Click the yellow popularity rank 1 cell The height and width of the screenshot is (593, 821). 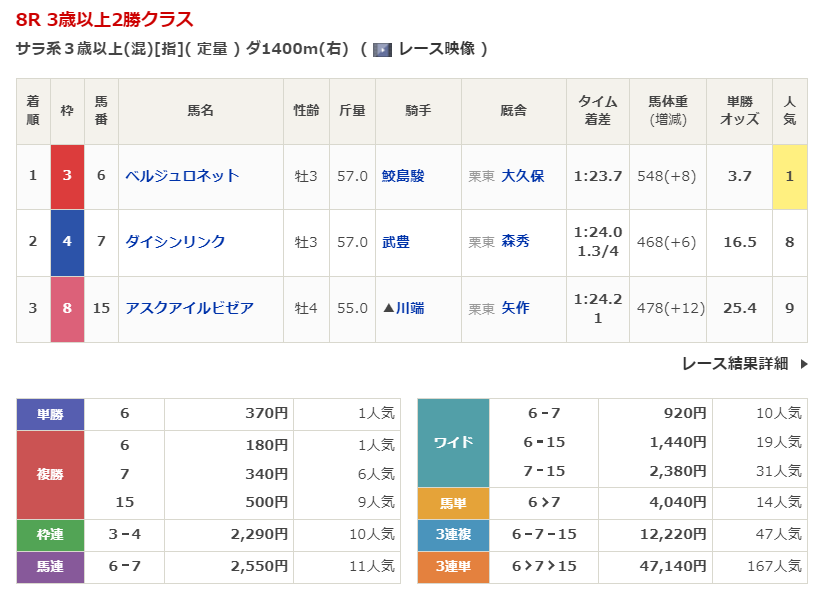789,176
